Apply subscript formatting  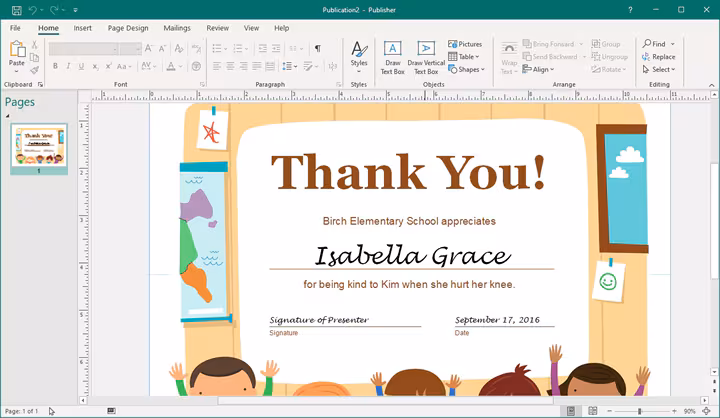pos(95,67)
